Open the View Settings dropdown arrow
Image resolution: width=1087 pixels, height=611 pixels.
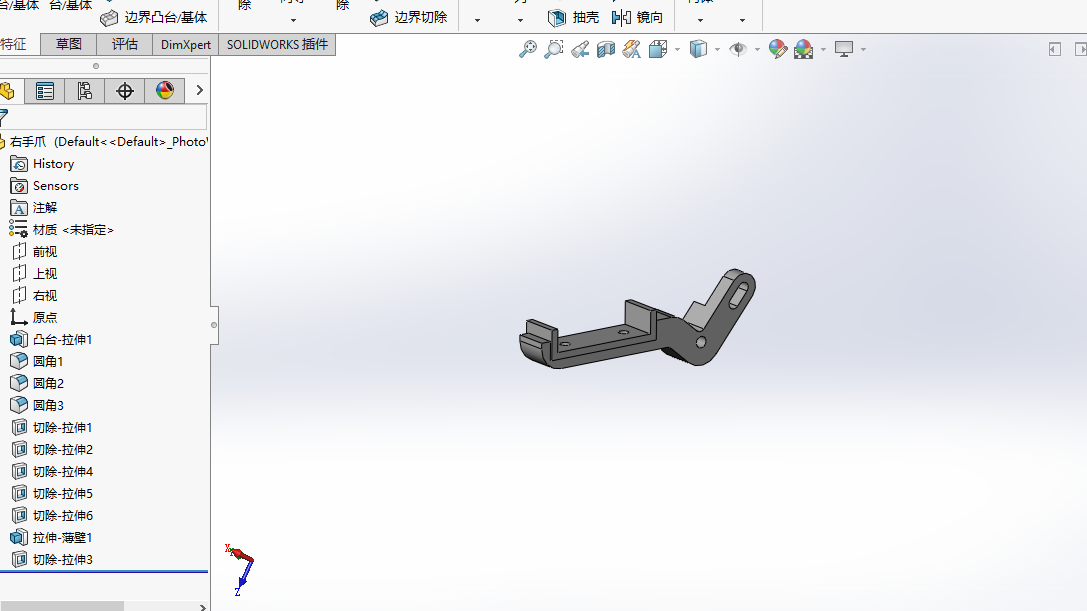click(863, 49)
